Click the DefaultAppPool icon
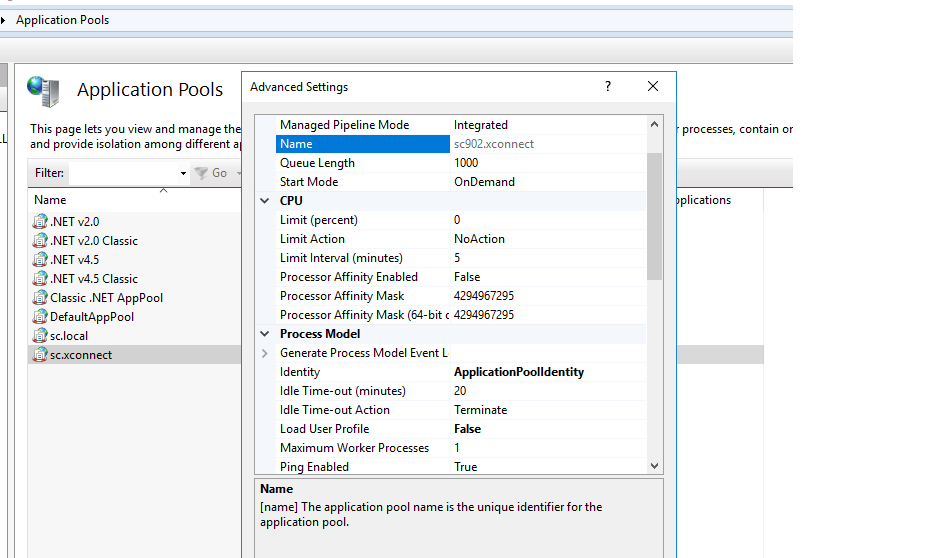Image resolution: width=943 pixels, height=558 pixels. click(x=41, y=317)
